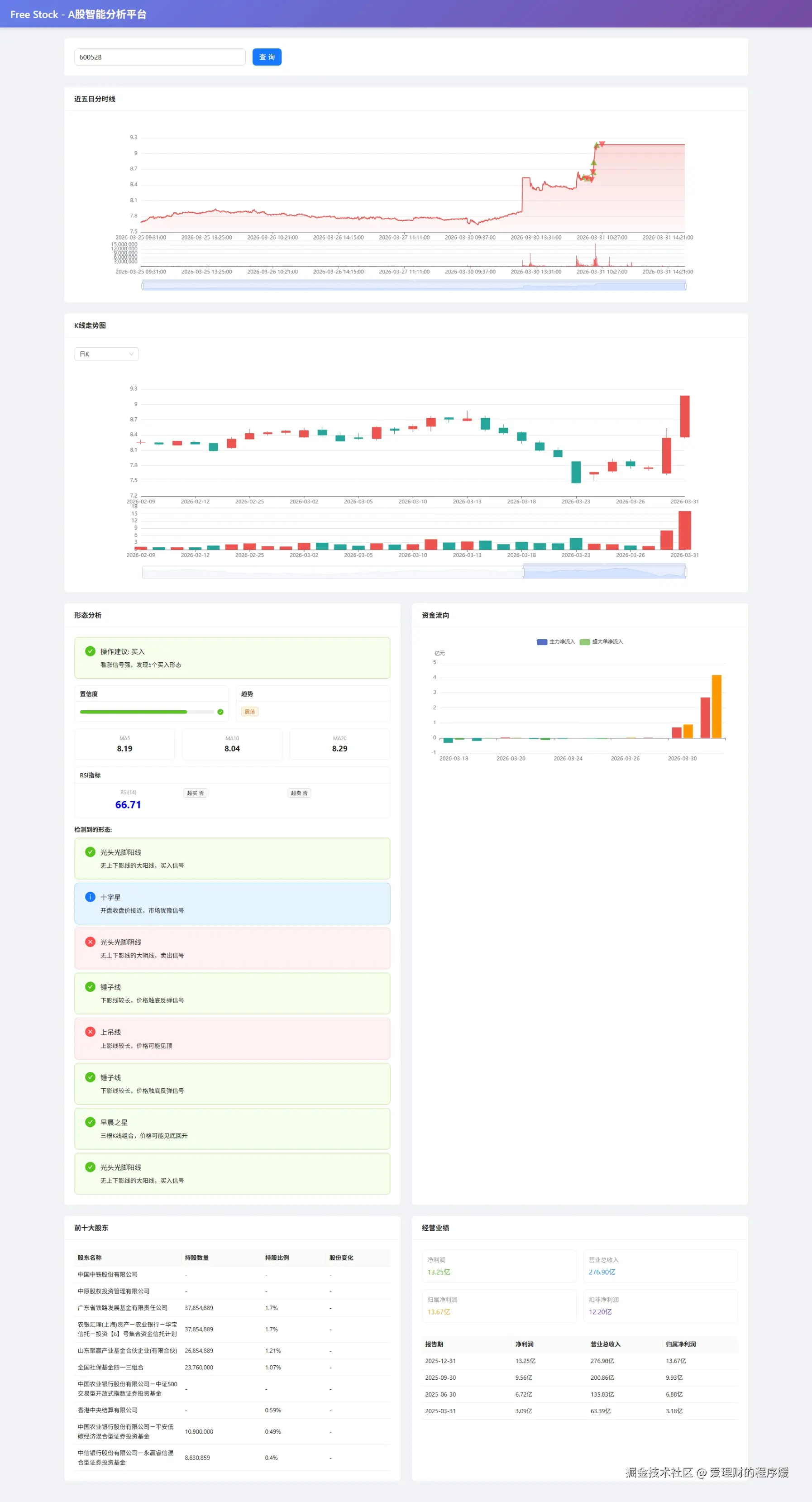Click the dropdown arrow on 日K selector
The height and width of the screenshot is (1502, 812).
[131, 354]
